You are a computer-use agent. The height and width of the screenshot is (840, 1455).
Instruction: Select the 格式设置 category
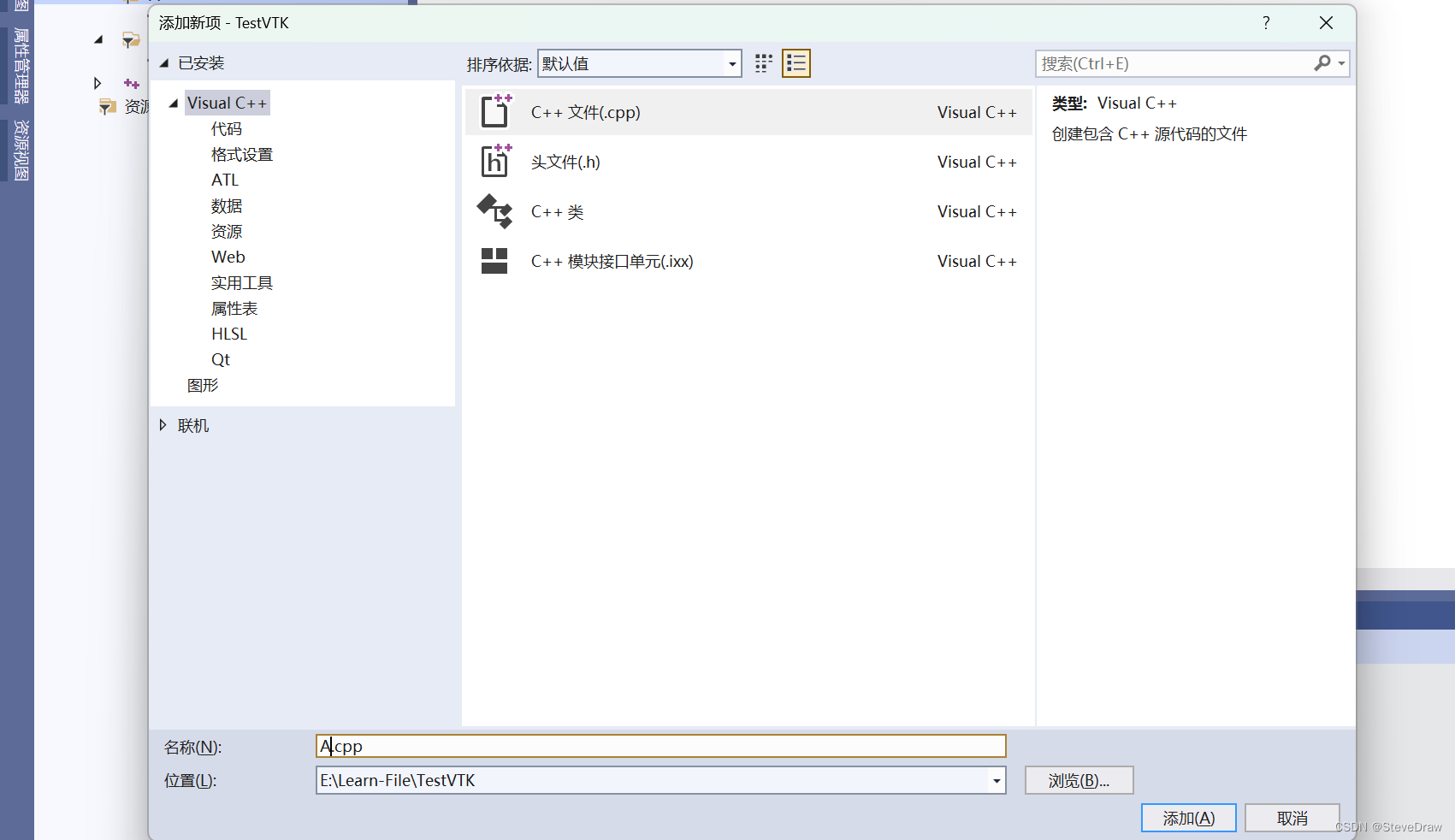tap(242, 155)
